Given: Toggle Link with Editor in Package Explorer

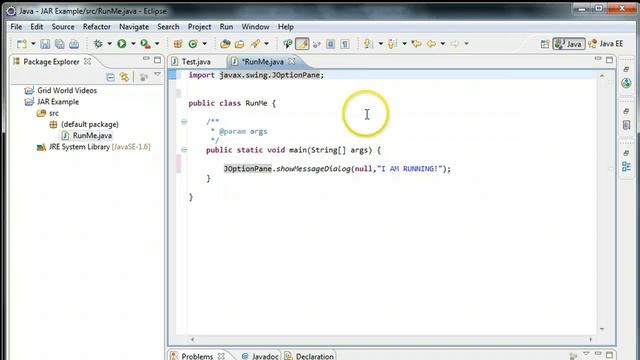Looking at the screenshot, I should pyautogui.click(x=124, y=77).
